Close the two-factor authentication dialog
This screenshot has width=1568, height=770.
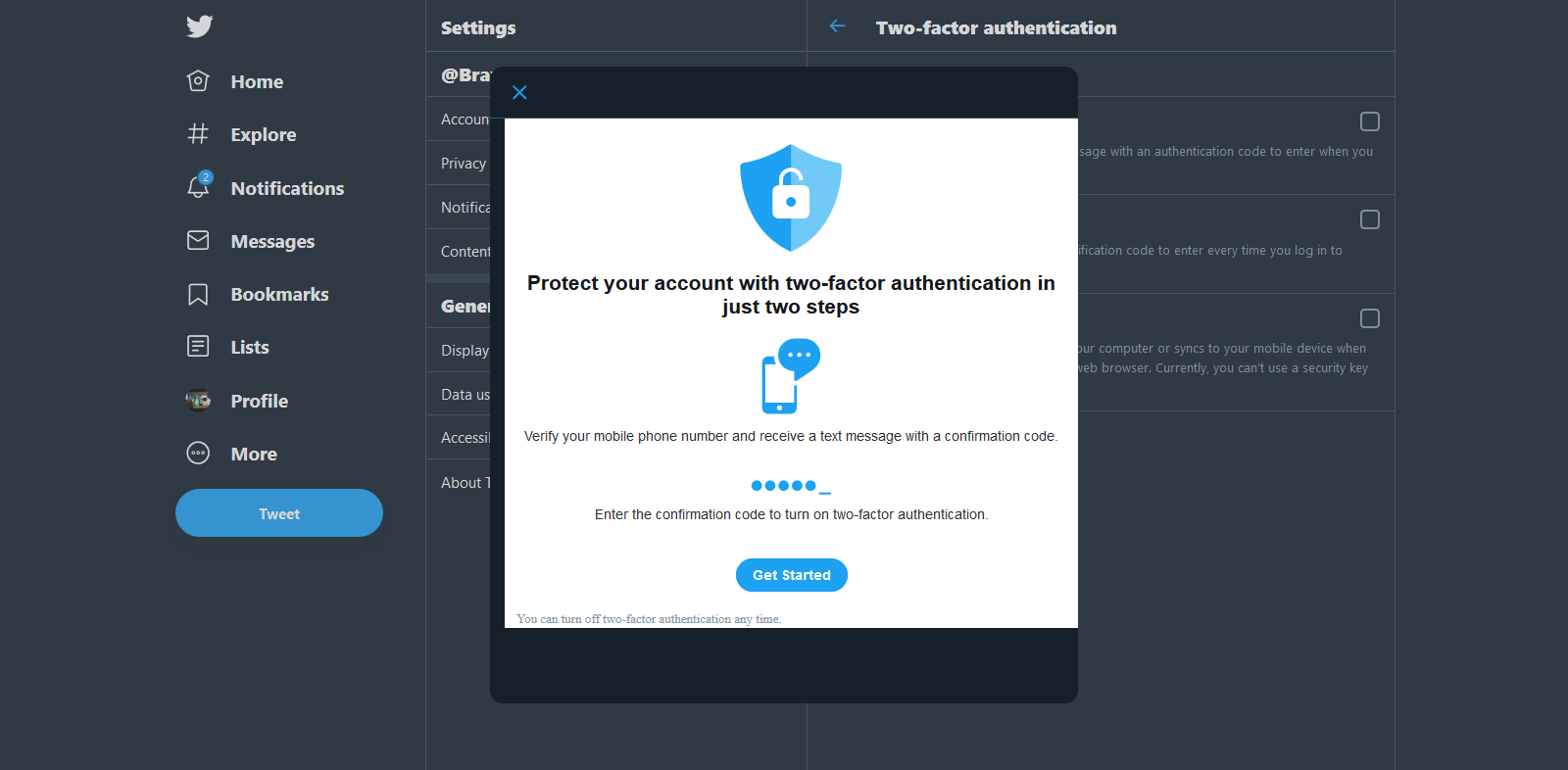[x=519, y=92]
